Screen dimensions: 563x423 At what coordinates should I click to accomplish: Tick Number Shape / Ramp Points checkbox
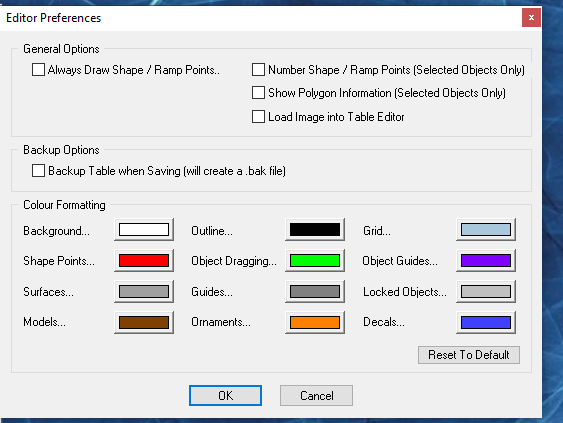[258, 70]
